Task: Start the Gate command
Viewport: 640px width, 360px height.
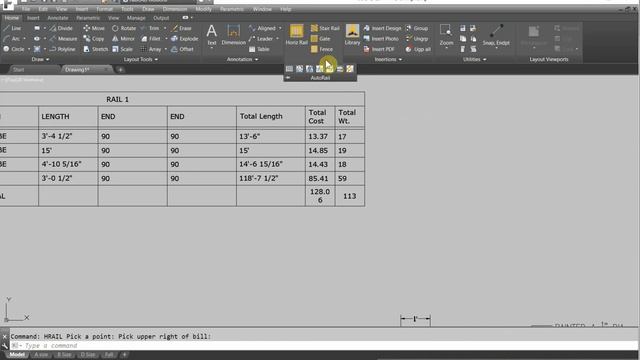Action: pos(320,38)
